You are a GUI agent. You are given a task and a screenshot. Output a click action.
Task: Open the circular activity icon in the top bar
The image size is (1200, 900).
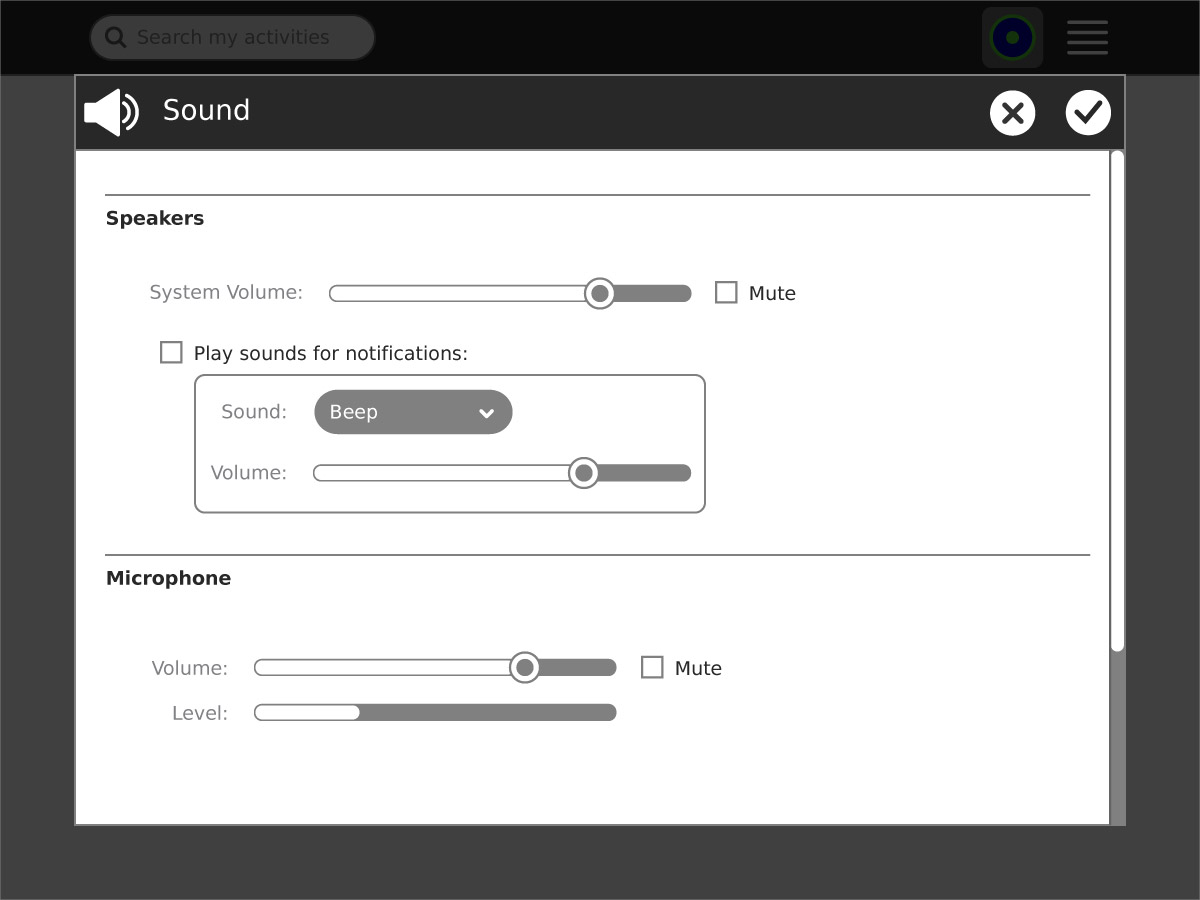coord(1012,38)
